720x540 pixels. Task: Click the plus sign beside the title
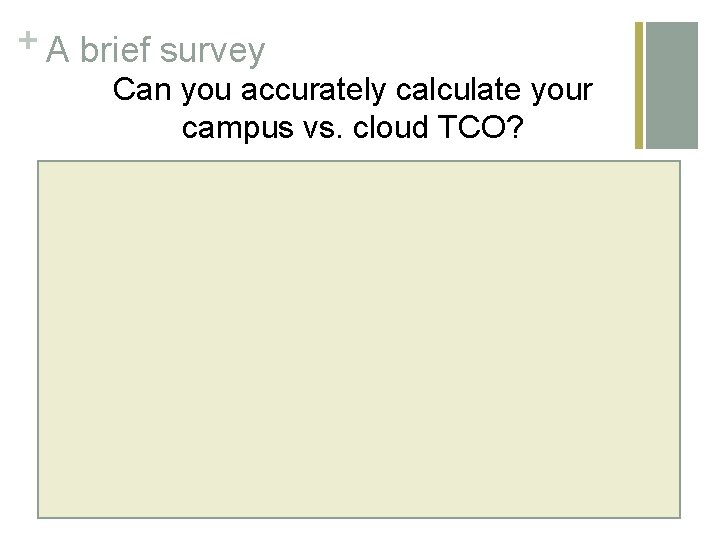(x=28, y=40)
